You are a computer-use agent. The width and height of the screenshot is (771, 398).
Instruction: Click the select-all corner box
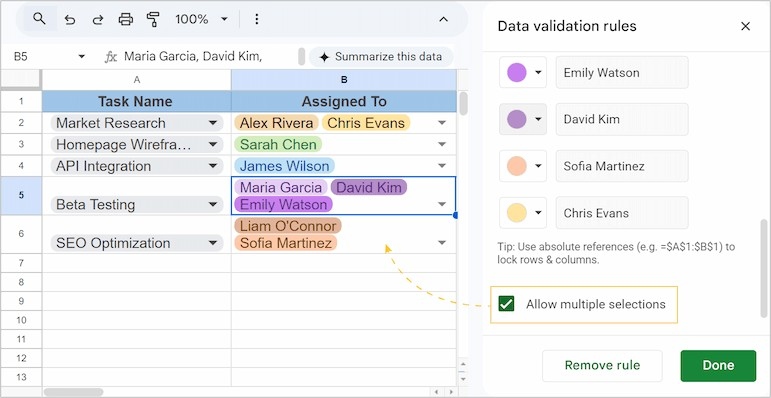[x=21, y=80]
